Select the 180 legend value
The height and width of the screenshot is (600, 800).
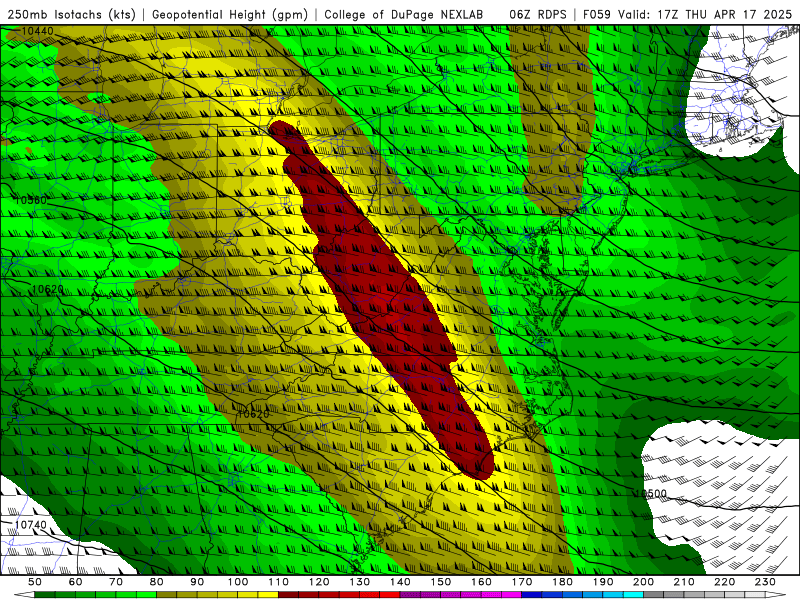click(563, 582)
